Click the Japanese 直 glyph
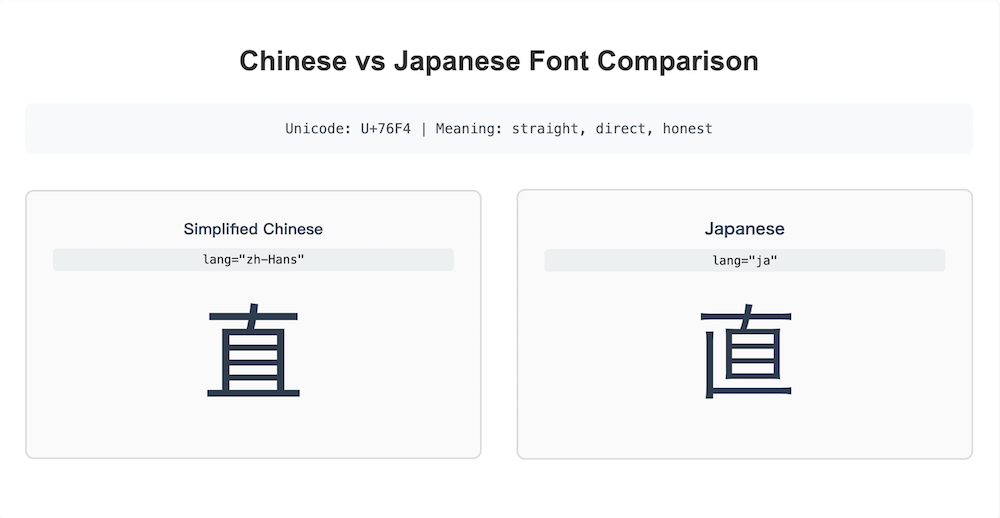 (x=745, y=352)
